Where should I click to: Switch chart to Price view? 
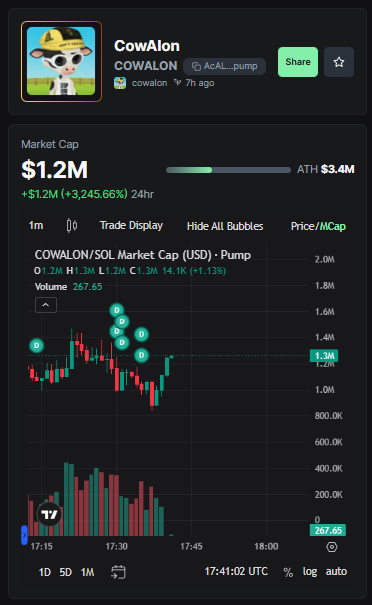(303, 226)
